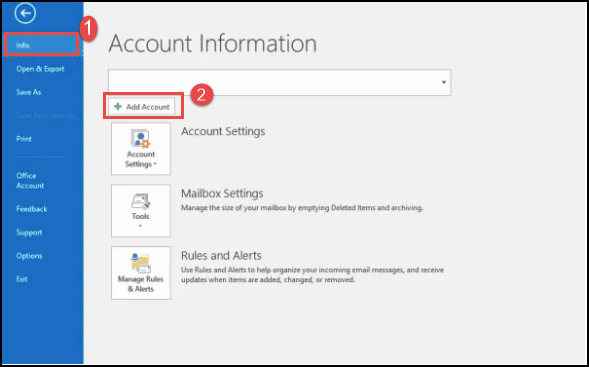Viewport: 589px width, 367px height.
Task: Select Support in the sidebar
Action: pos(29,233)
